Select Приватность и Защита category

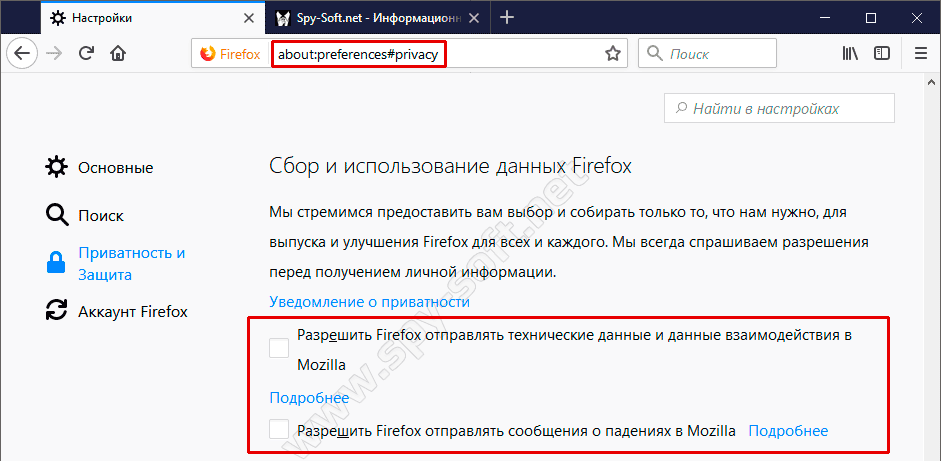116,264
